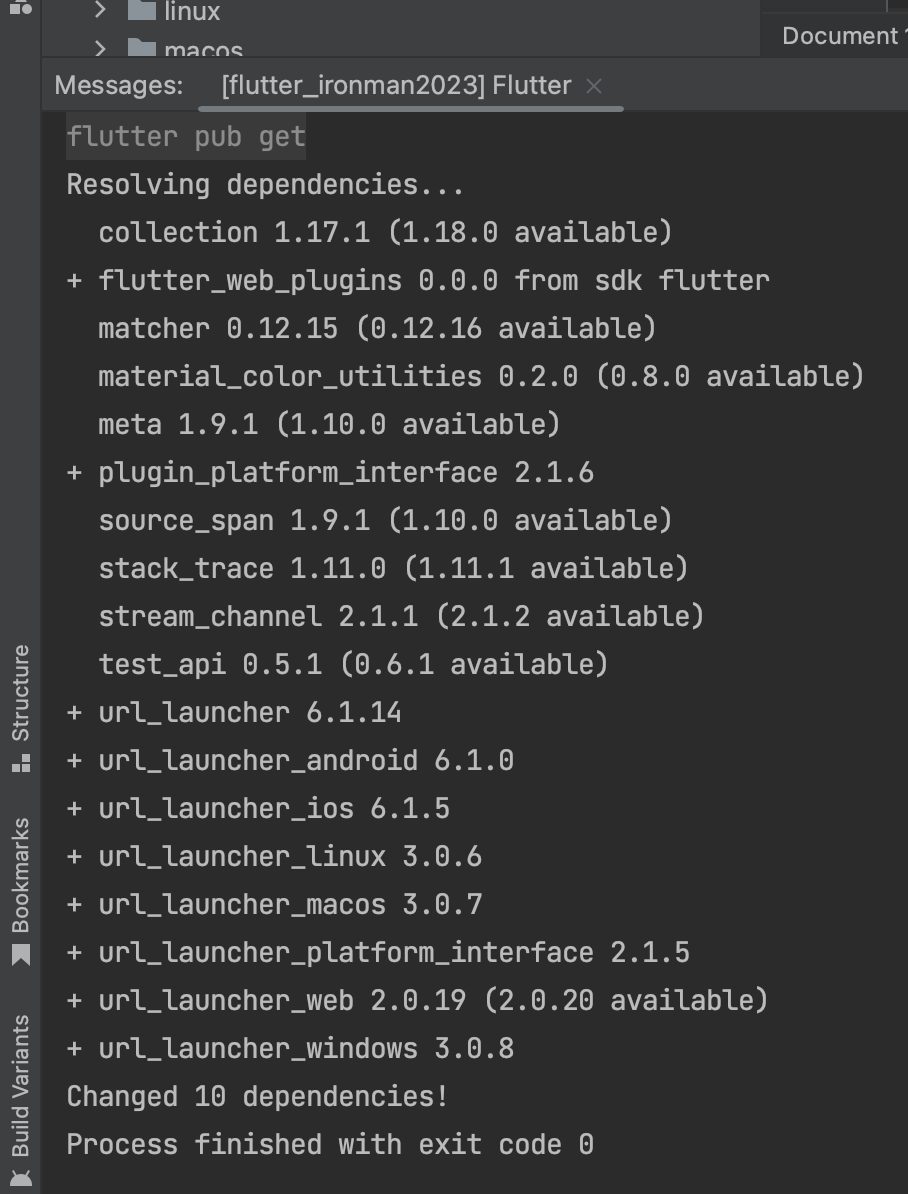Open the Structure tool window label
908x1194 pixels.
coord(21,693)
